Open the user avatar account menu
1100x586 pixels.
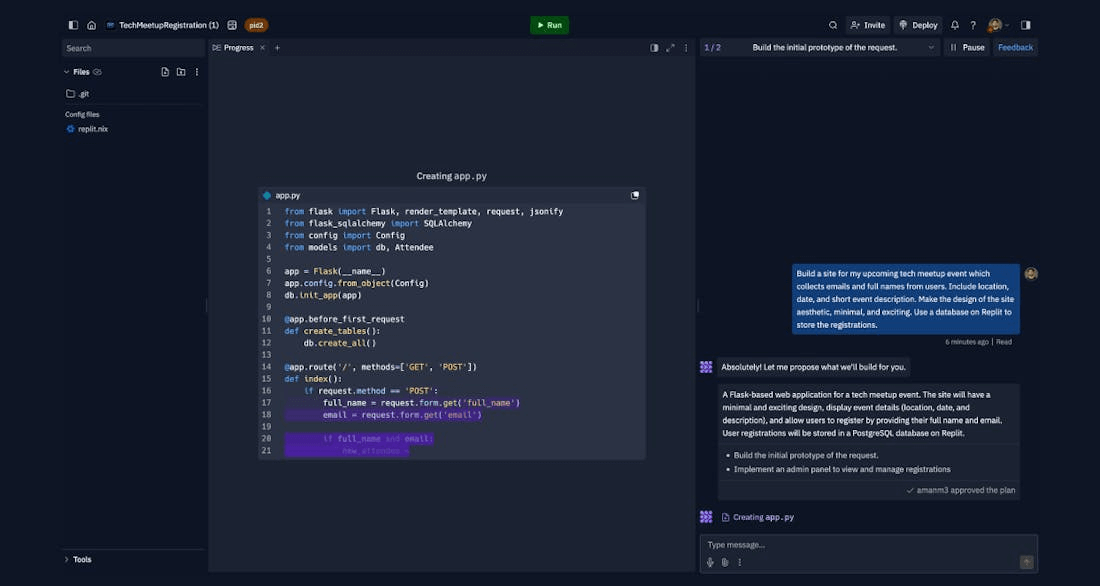tap(998, 25)
